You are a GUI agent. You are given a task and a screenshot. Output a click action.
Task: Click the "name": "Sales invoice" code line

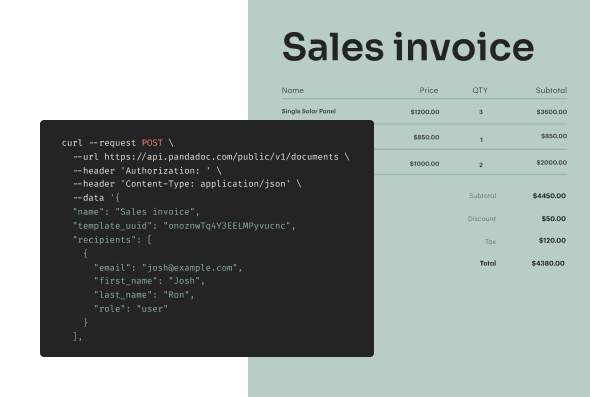(x=136, y=212)
